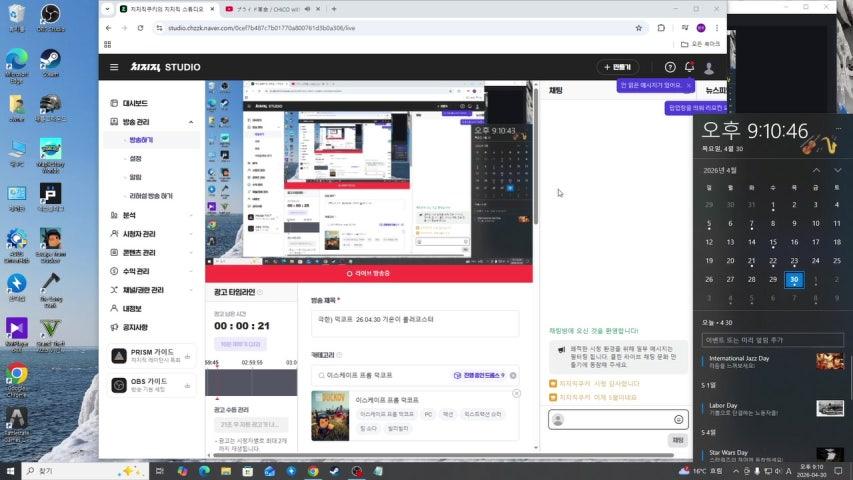Collapse the 방송 관리 section
The width and height of the screenshot is (853, 480).
191,122
